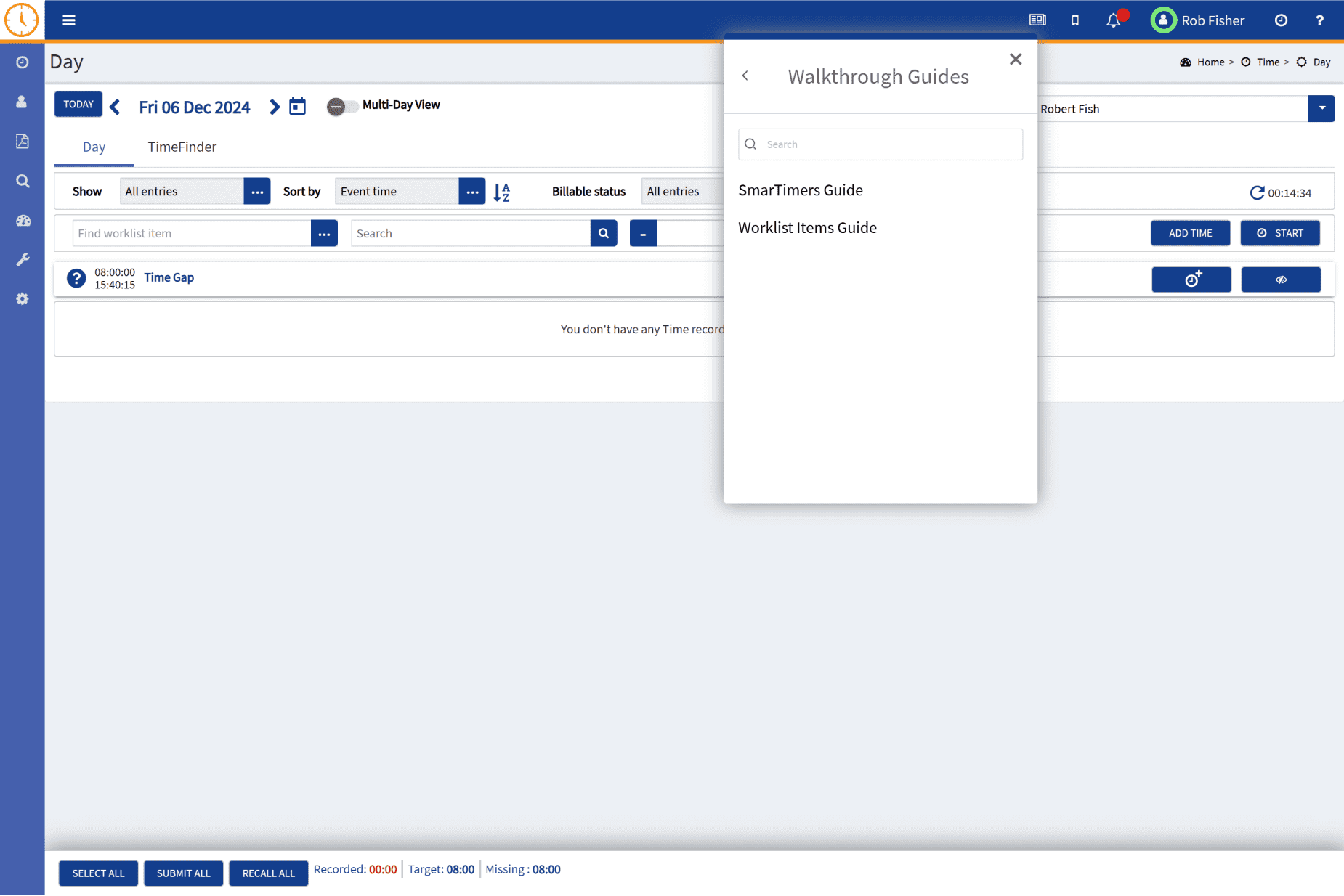Viewport: 1344px width, 896px height.
Task: Open the notifications bell icon
Action: pyautogui.click(x=1113, y=20)
